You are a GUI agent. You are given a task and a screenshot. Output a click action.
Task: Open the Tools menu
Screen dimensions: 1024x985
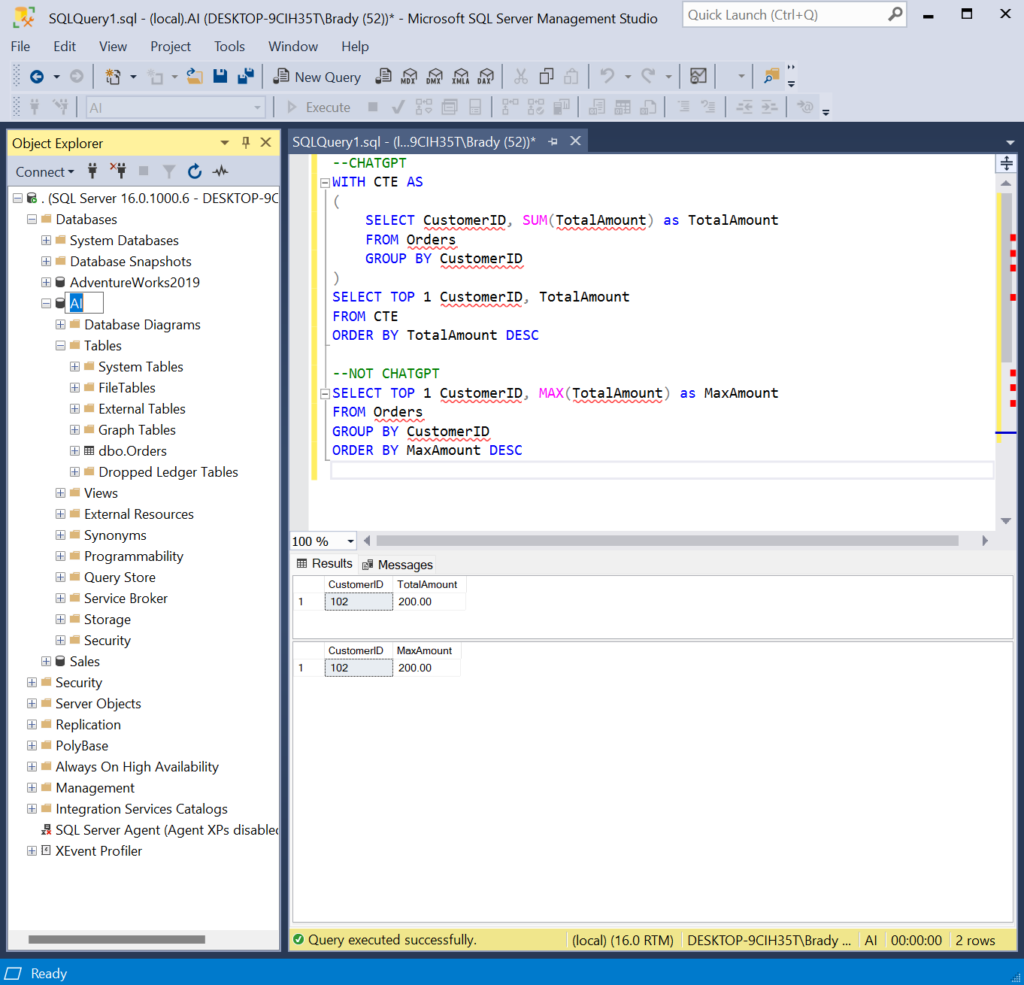click(x=229, y=46)
